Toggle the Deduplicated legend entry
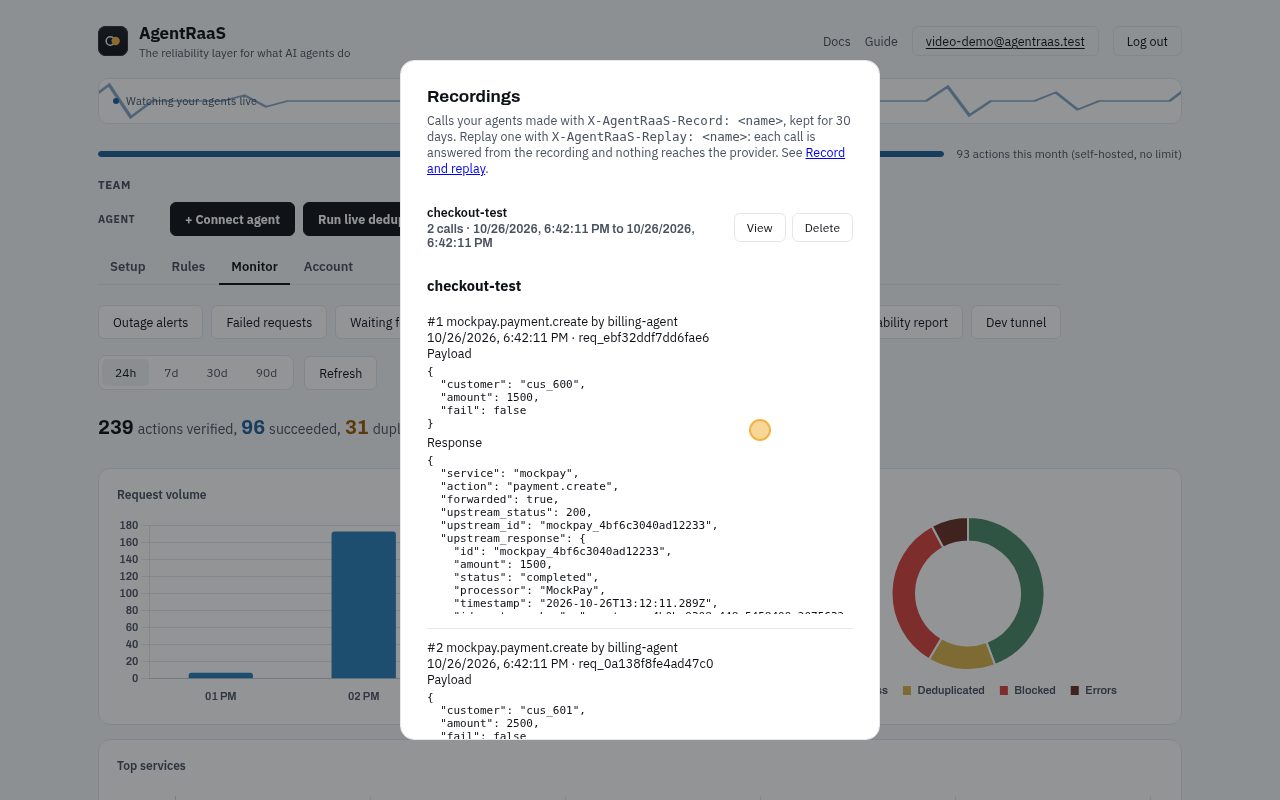1280x800 pixels. pos(943,690)
